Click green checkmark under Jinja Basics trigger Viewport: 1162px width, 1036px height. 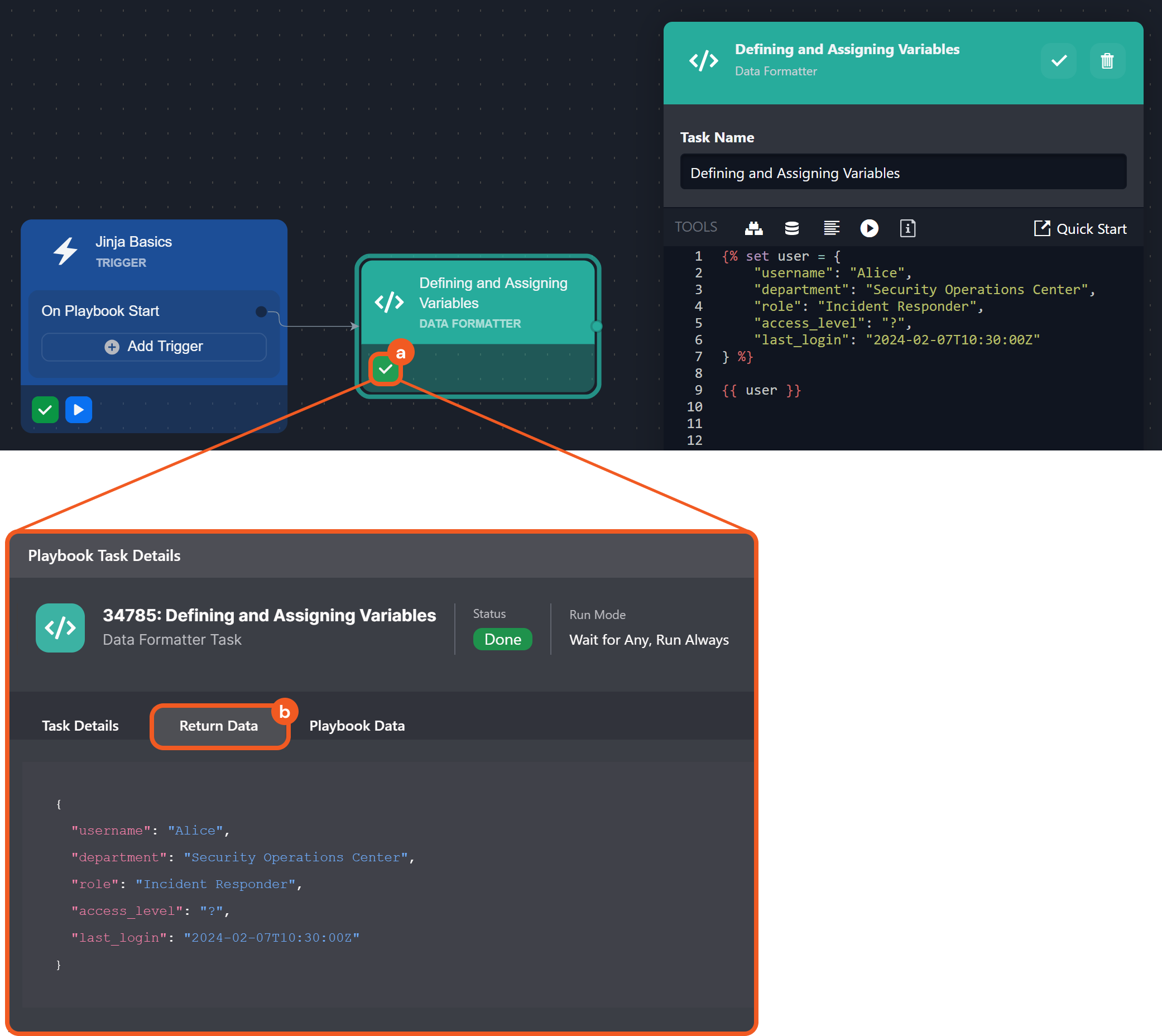point(46,409)
